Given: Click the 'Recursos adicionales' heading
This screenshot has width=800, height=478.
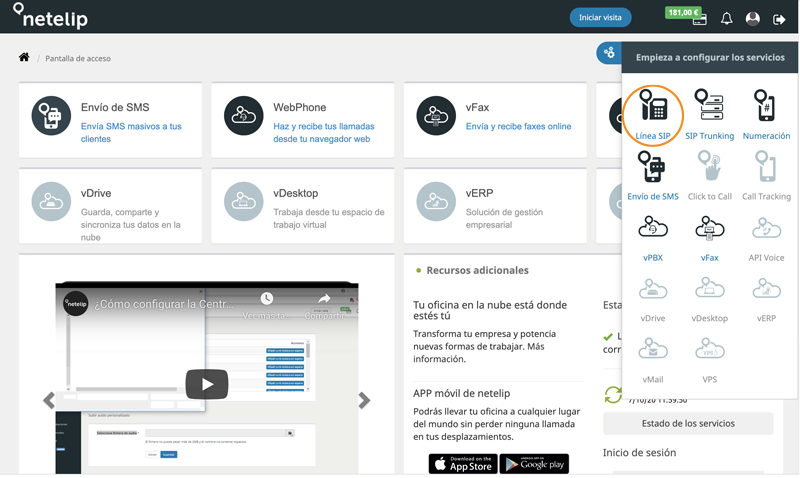Looking at the screenshot, I should [x=477, y=270].
